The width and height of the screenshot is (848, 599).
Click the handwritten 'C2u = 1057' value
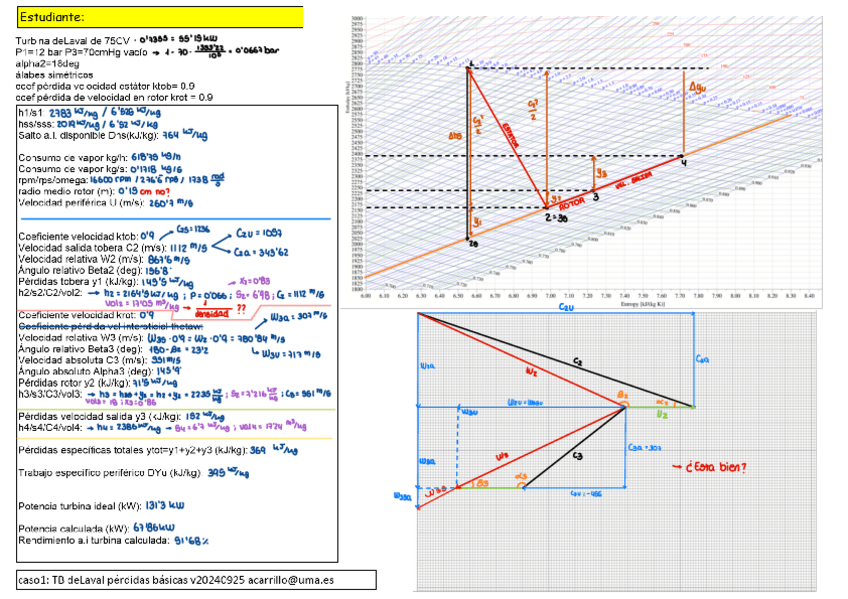259,234
